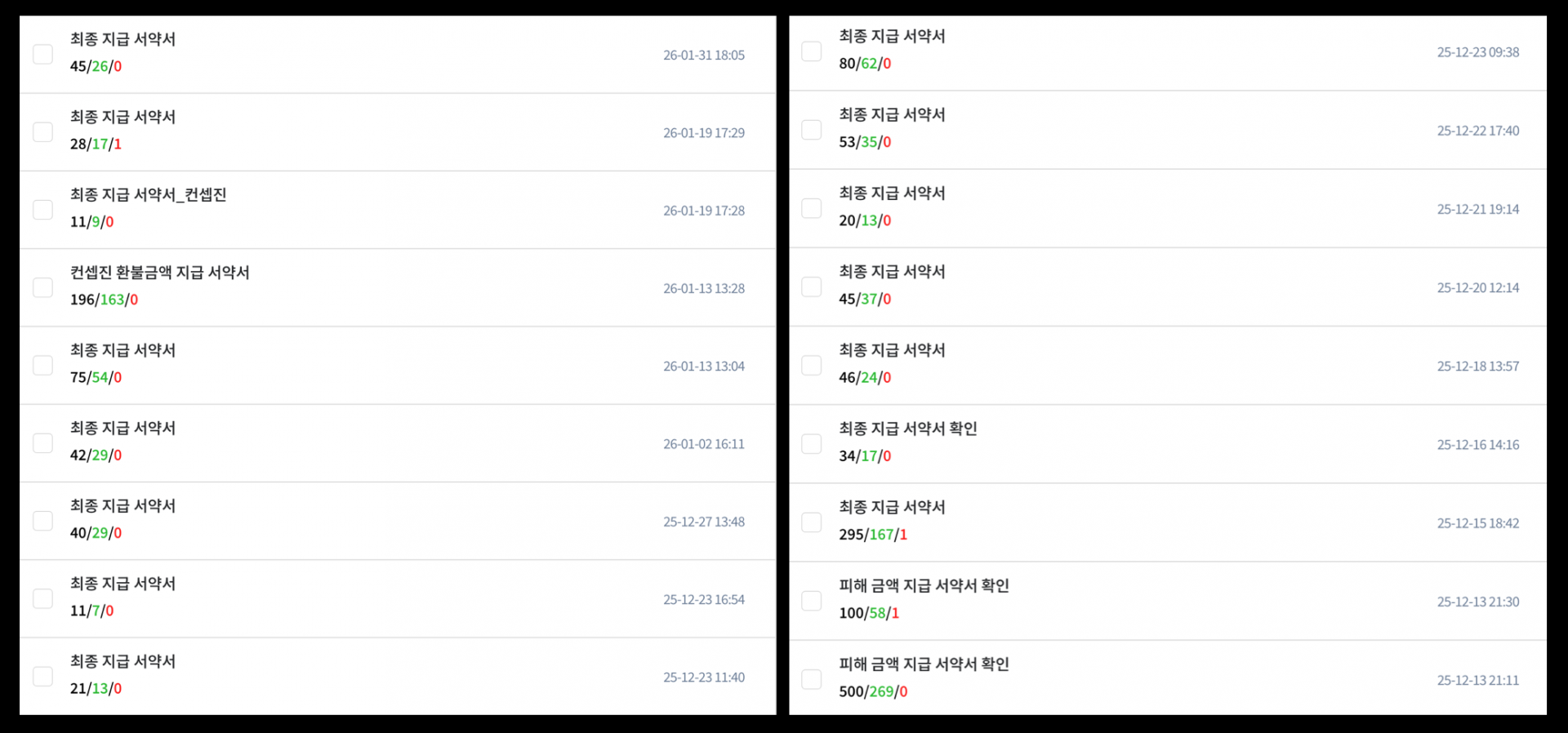Click the 25-12-18 13:57 timestamp
Viewport: 1568px width, 733px height.
[x=1477, y=366]
